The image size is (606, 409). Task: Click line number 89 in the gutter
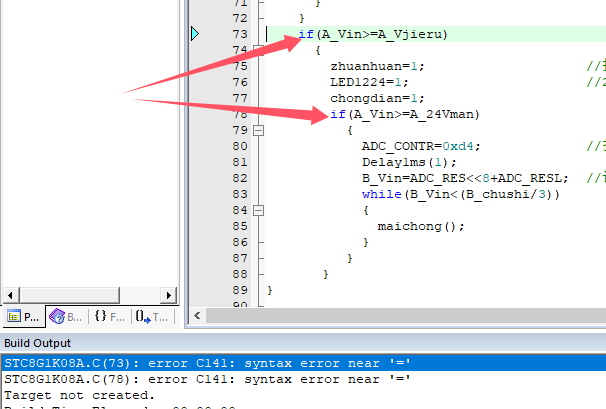240,290
